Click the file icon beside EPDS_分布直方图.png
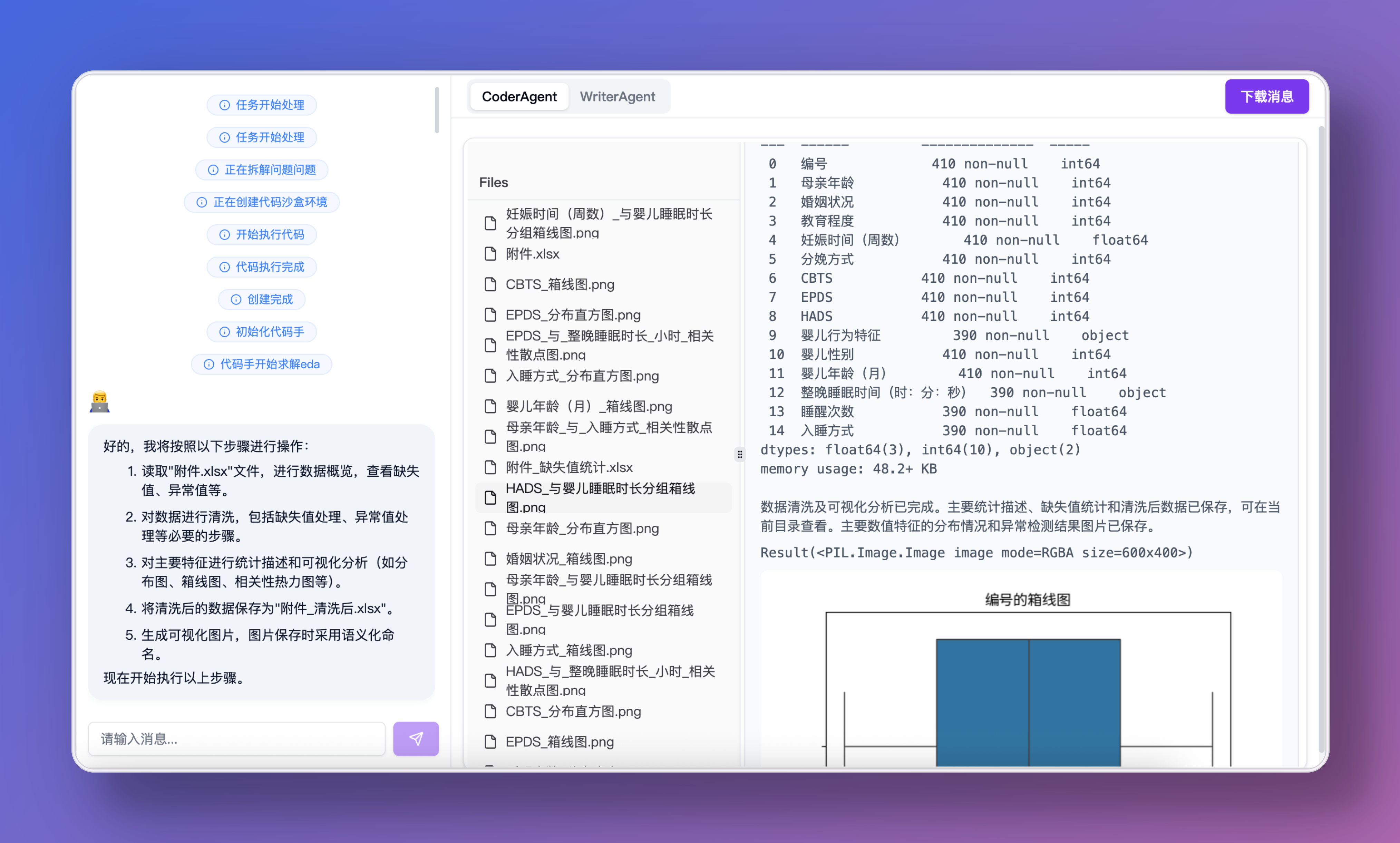This screenshot has height=843, width=1400. (491, 314)
